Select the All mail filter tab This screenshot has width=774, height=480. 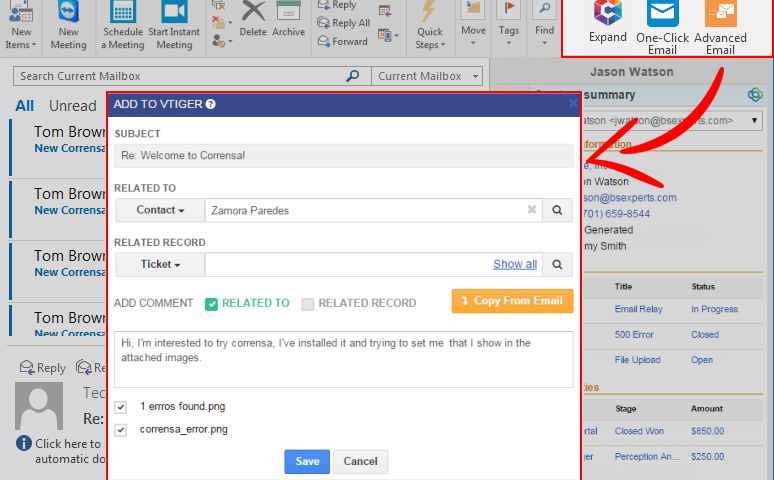click(24, 106)
